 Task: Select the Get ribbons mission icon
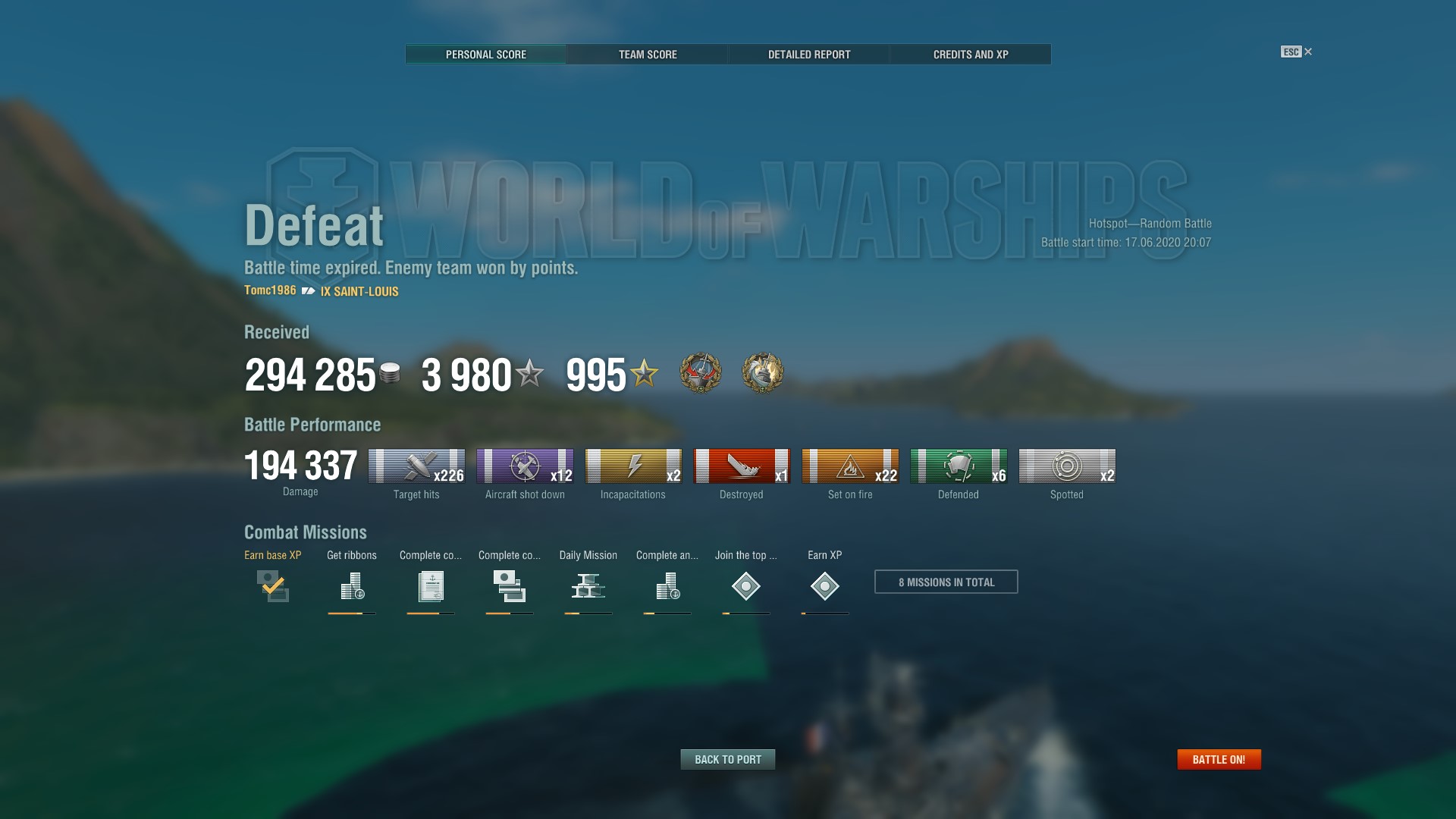pyautogui.click(x=352, y=586)
